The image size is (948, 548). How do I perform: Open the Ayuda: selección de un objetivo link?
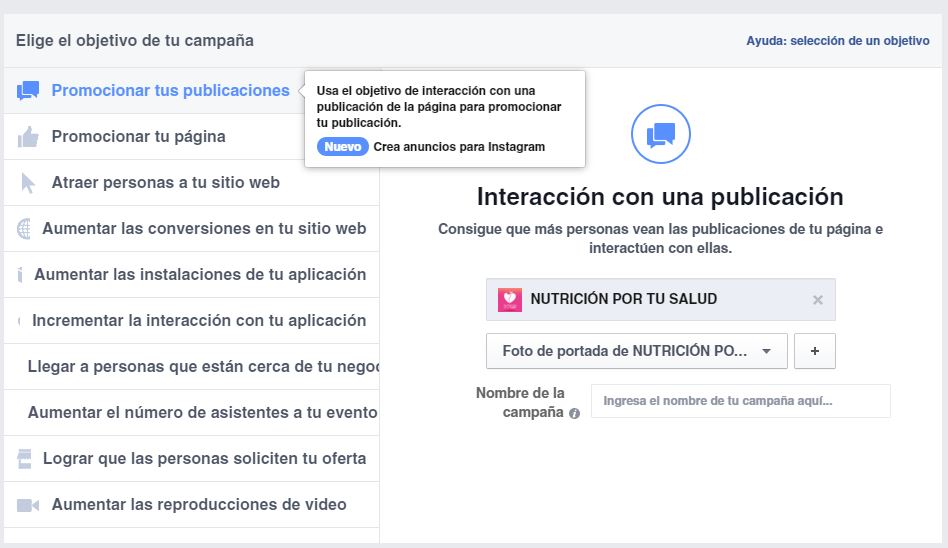click(x=837, y=41)
